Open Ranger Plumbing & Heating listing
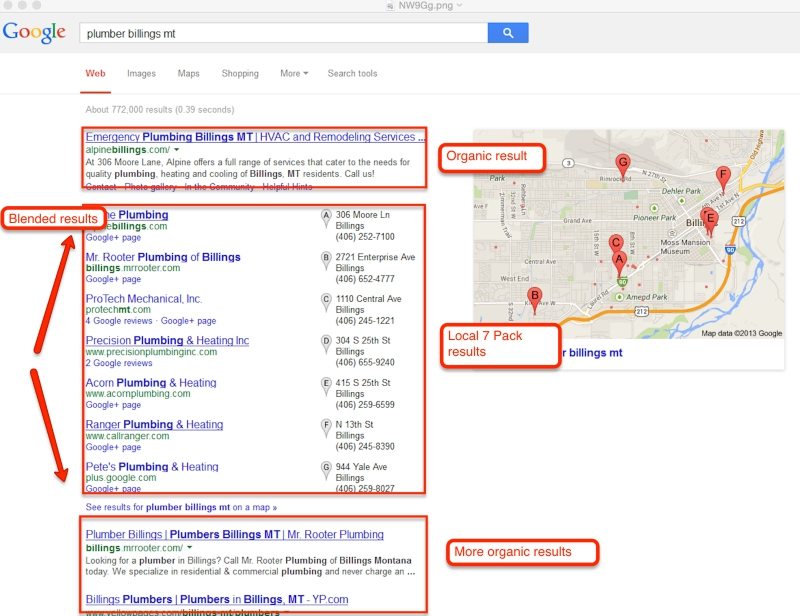 click(x=154, y=424)
